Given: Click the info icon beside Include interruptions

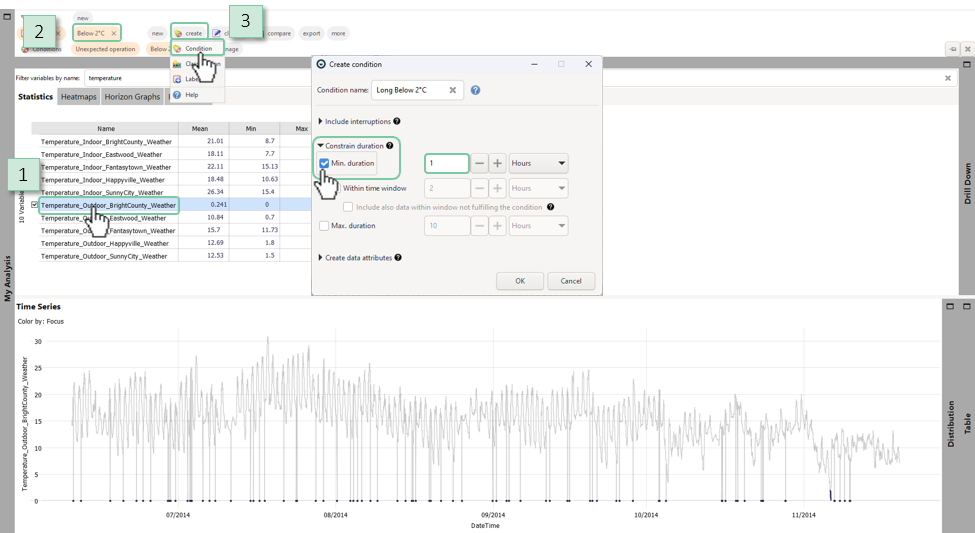Looking at the screenshot, I should pos(397,122).
